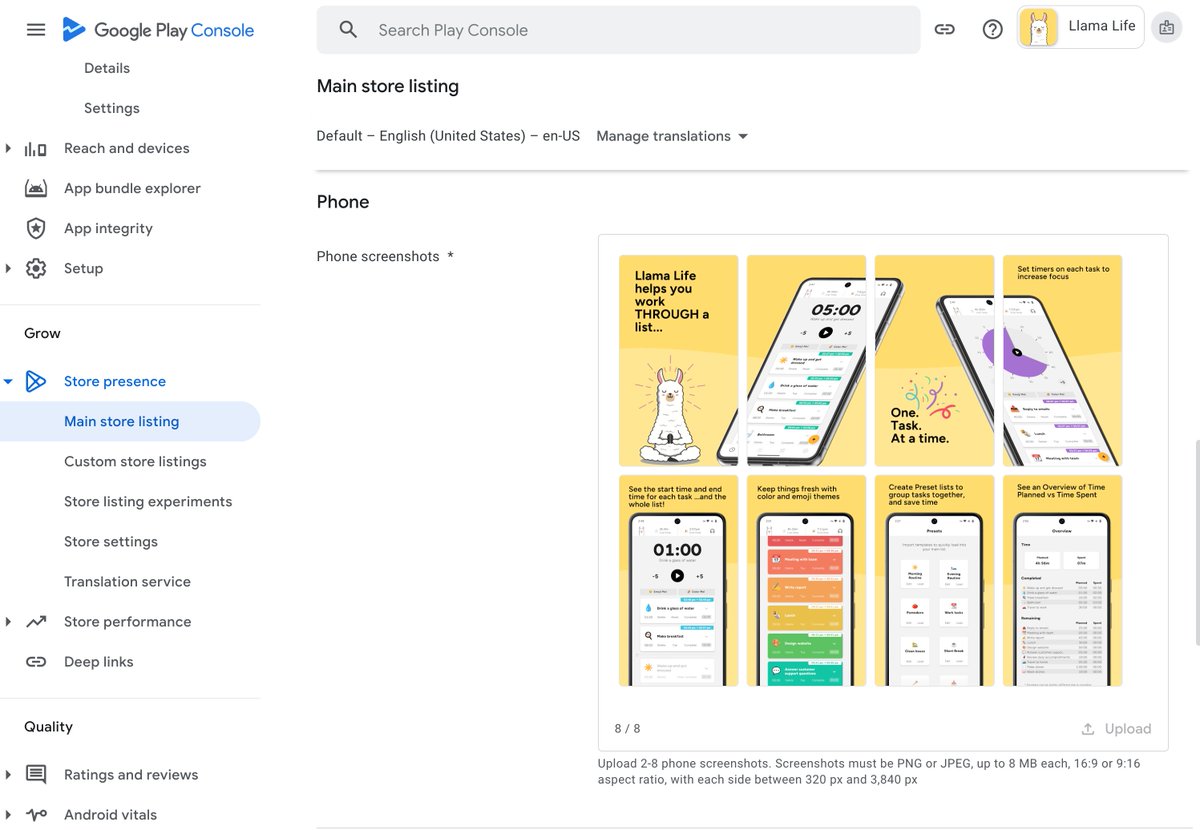
Task: Click 'Default – English (United States) – en-US' text
Action: tap(448, 136)
